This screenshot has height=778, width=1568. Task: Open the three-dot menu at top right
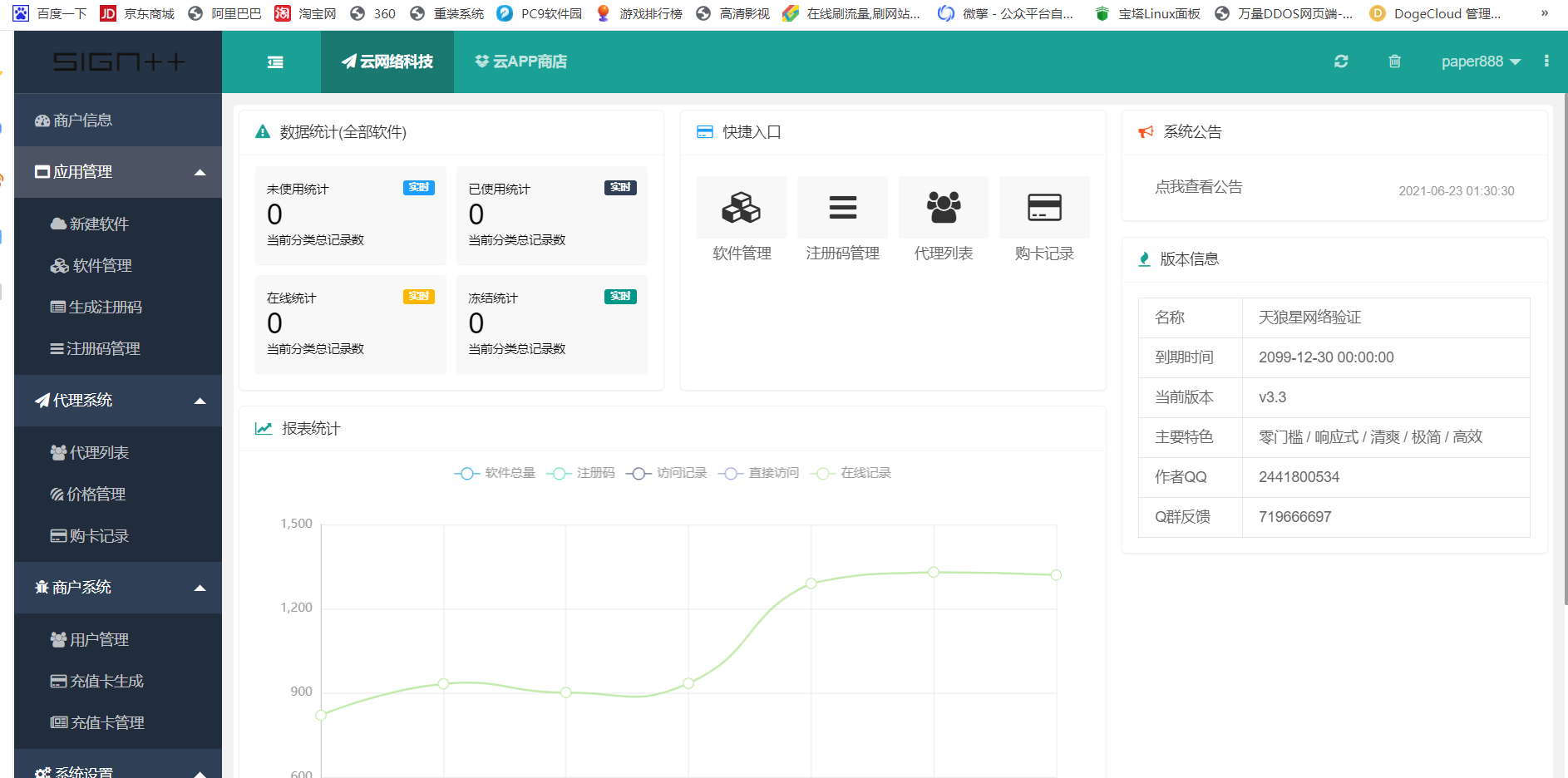1546,61
